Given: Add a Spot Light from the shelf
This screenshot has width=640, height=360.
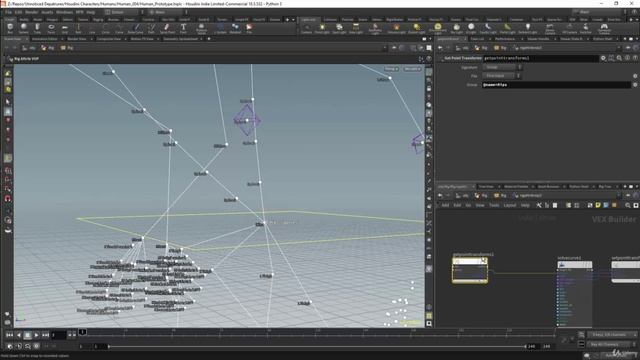Looking at the screenshot, I should click(339, 28).
